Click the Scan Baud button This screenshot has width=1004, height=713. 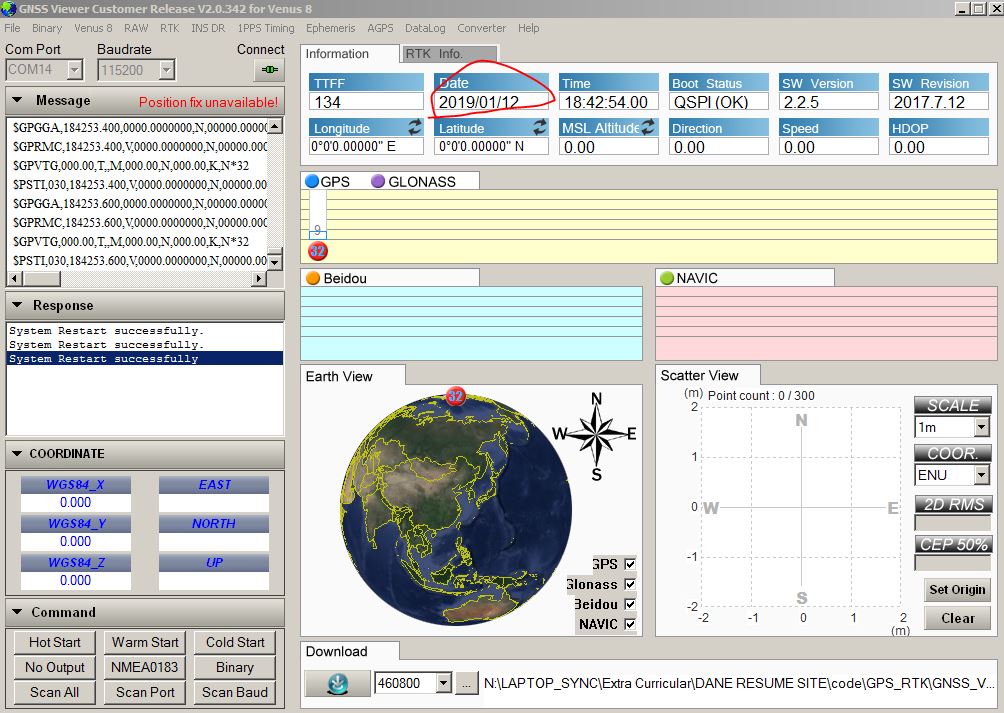(235, 692)
